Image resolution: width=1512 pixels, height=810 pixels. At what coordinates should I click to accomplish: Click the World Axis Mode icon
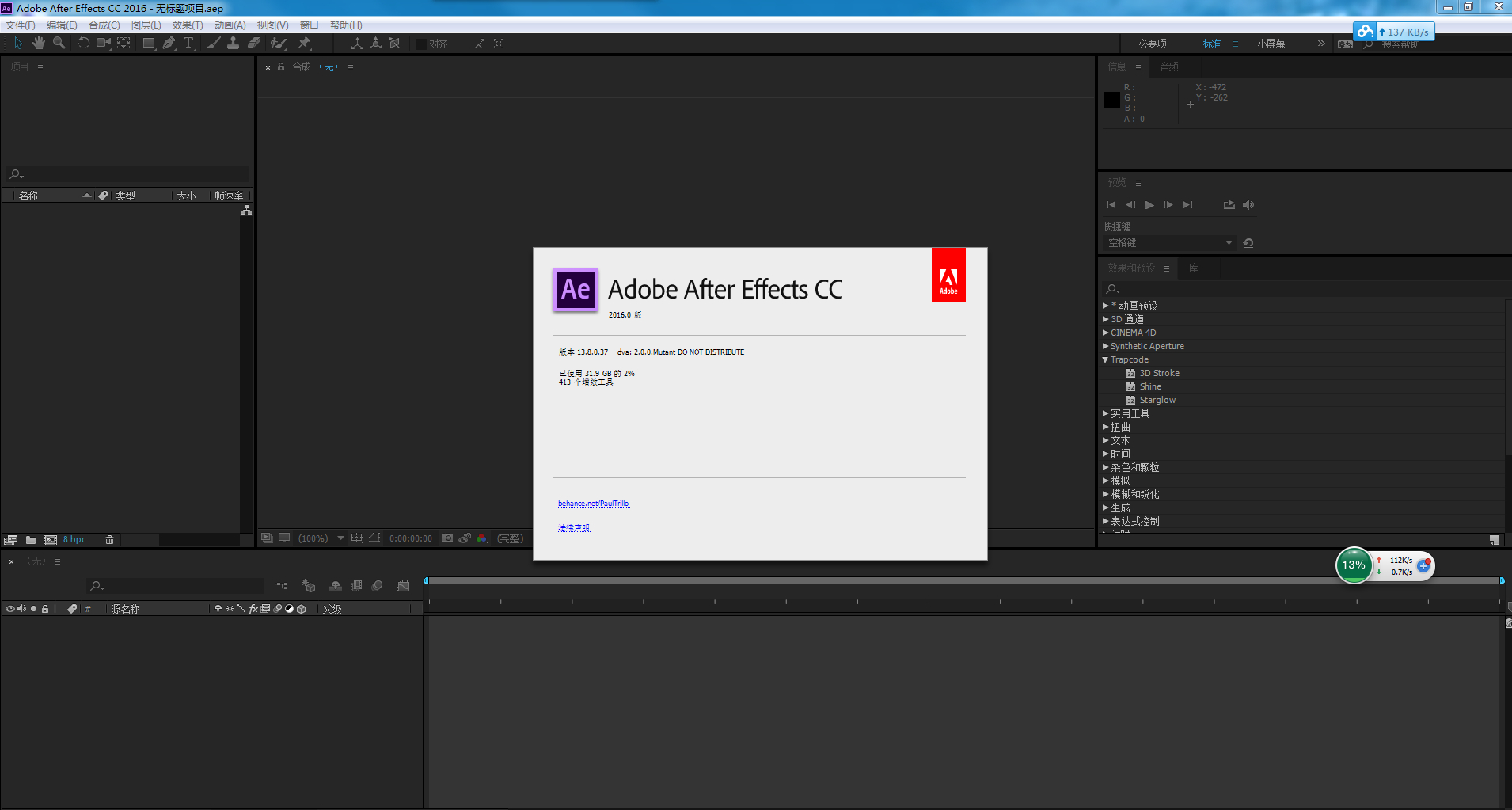[x=376, y=44]
